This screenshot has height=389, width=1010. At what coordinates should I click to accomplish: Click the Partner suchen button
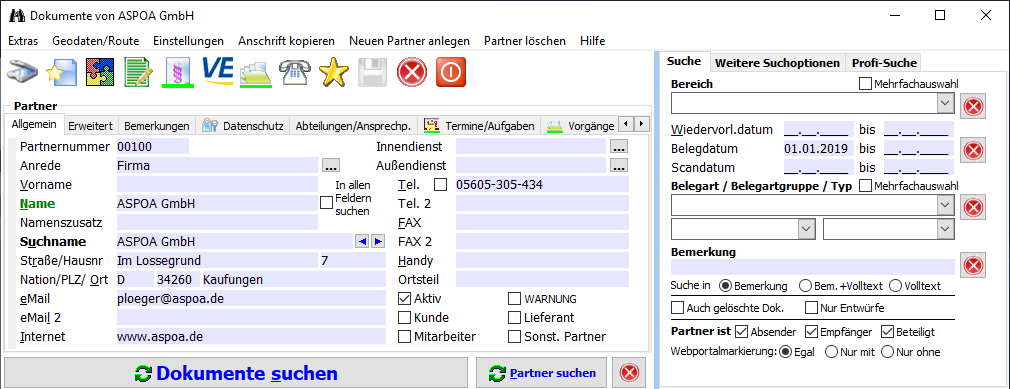click(541, 373)
